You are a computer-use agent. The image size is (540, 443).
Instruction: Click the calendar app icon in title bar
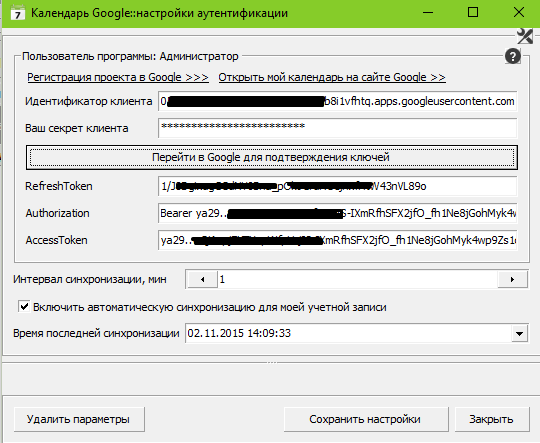click(18, 13)
